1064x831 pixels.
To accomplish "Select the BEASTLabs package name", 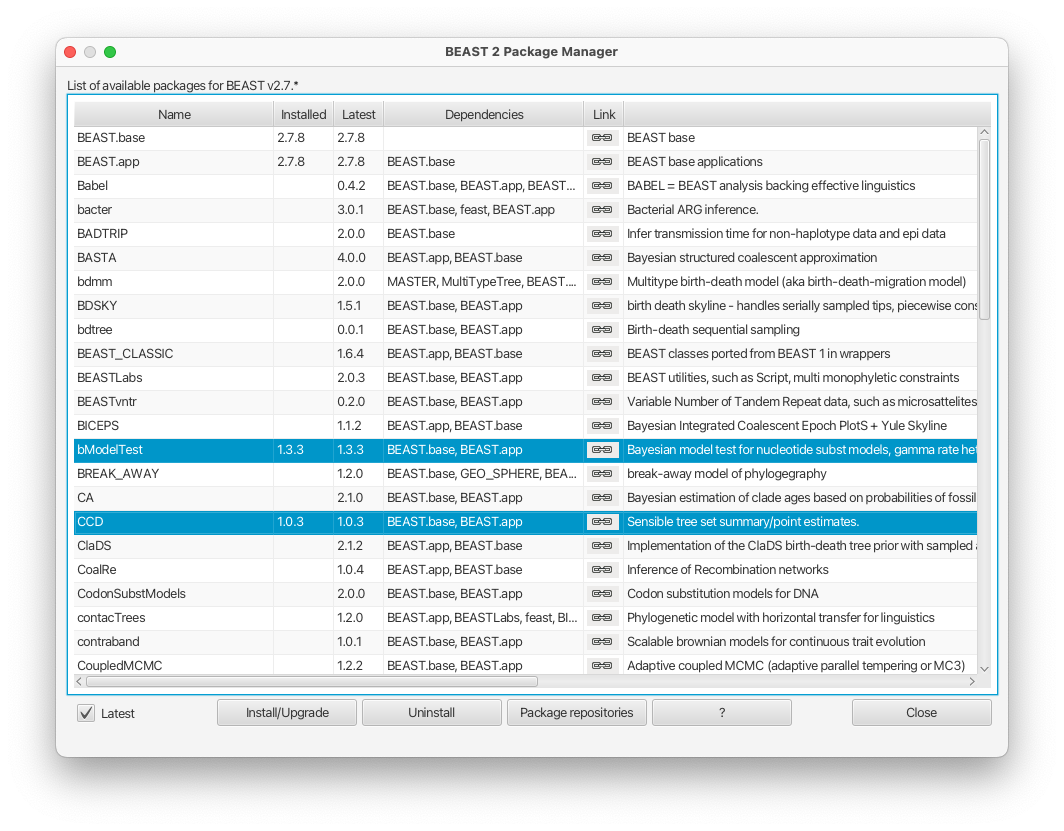I will tap(109, 378).
